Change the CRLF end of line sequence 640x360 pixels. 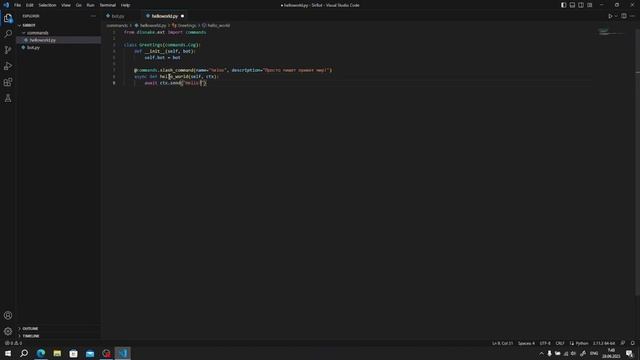[560, 343]
